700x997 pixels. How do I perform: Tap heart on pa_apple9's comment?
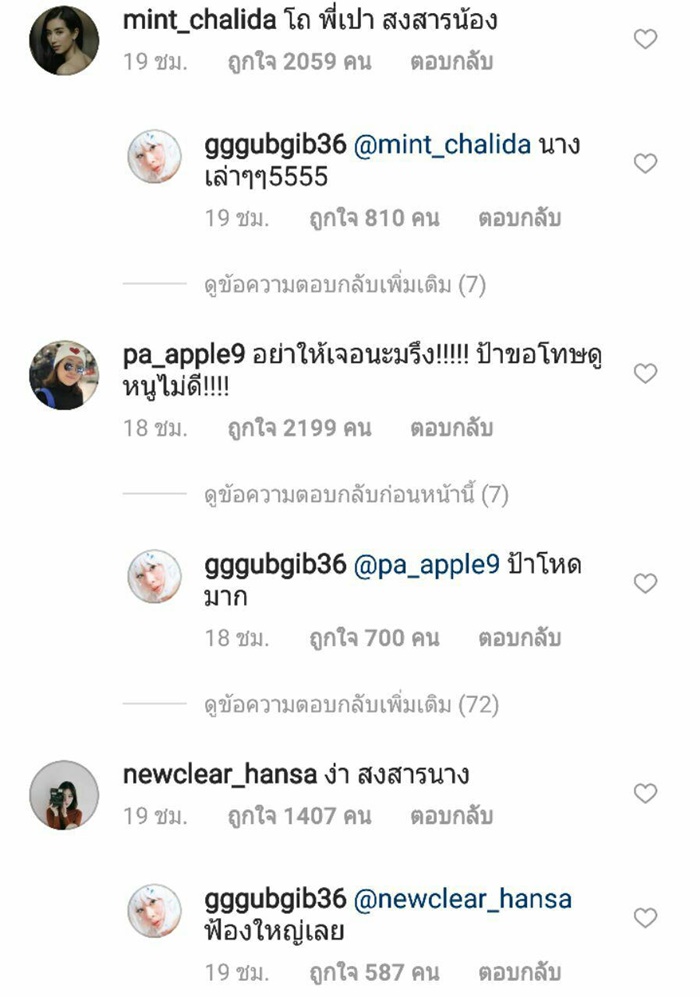tap(645, 373)
